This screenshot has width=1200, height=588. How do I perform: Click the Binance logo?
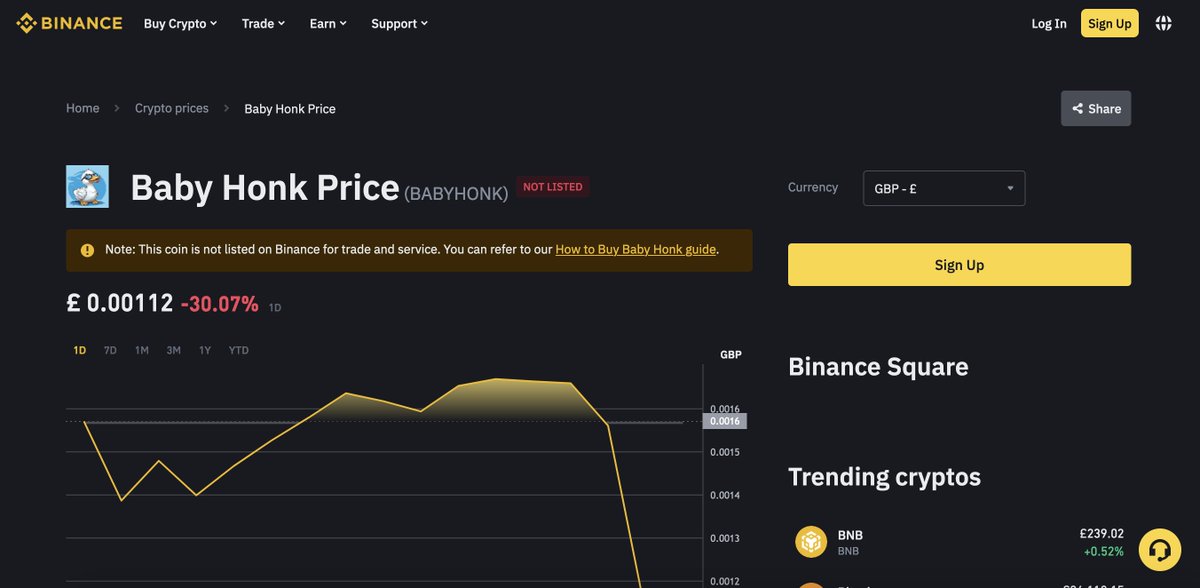coord(68,22)
